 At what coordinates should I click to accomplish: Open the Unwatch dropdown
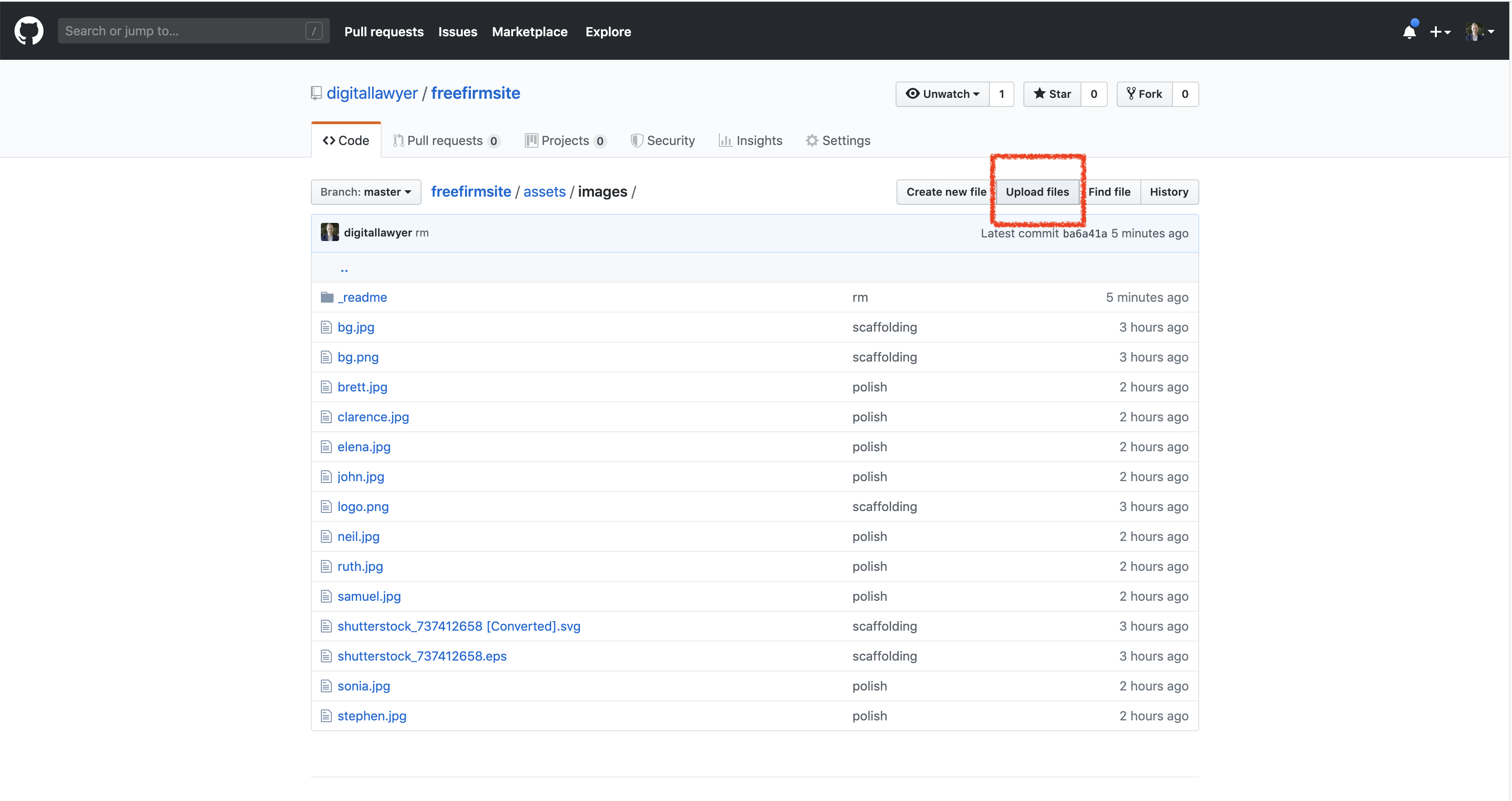[x=943, y=94]
